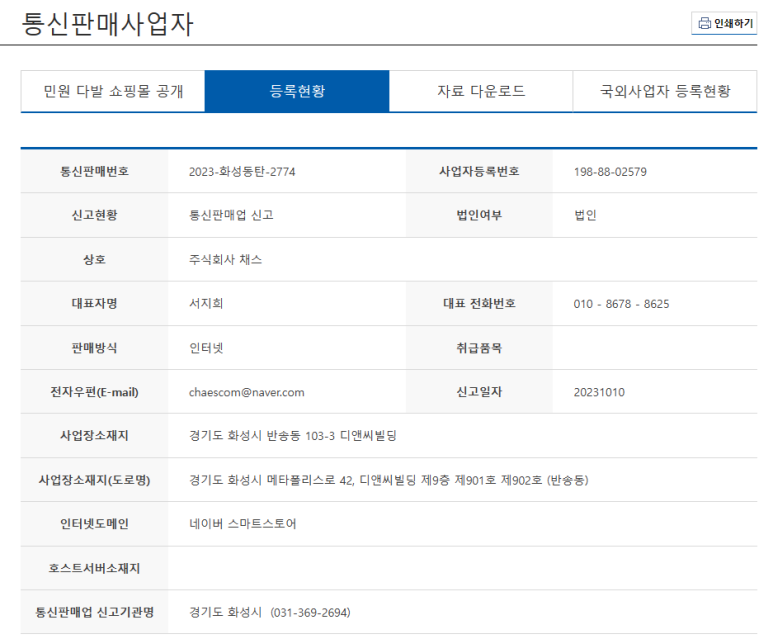This screenshot has height=639, width=773.
Task: Click agency 경기도 화성시 (031-369-2694)
Action: click(270, 612)
